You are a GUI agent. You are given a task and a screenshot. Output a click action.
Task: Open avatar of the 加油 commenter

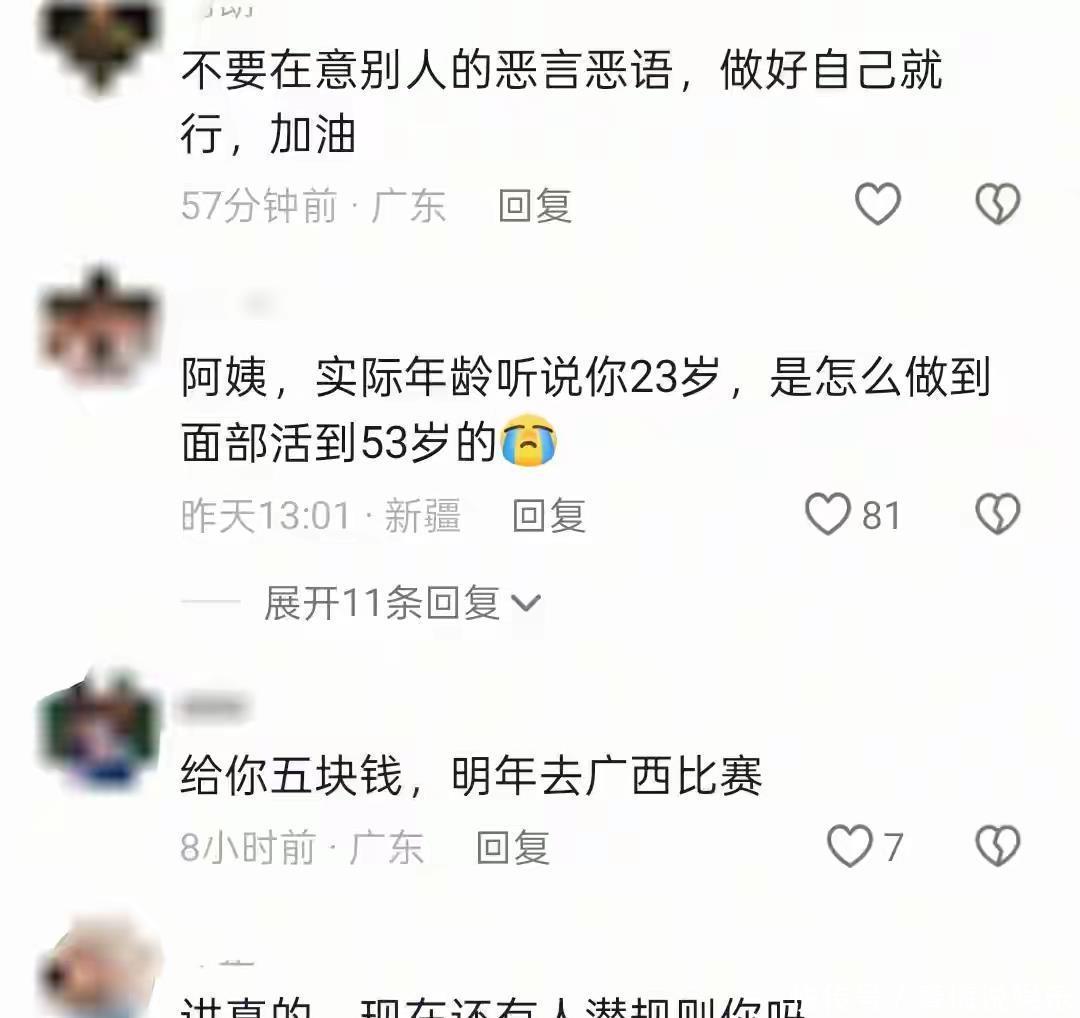99,43
